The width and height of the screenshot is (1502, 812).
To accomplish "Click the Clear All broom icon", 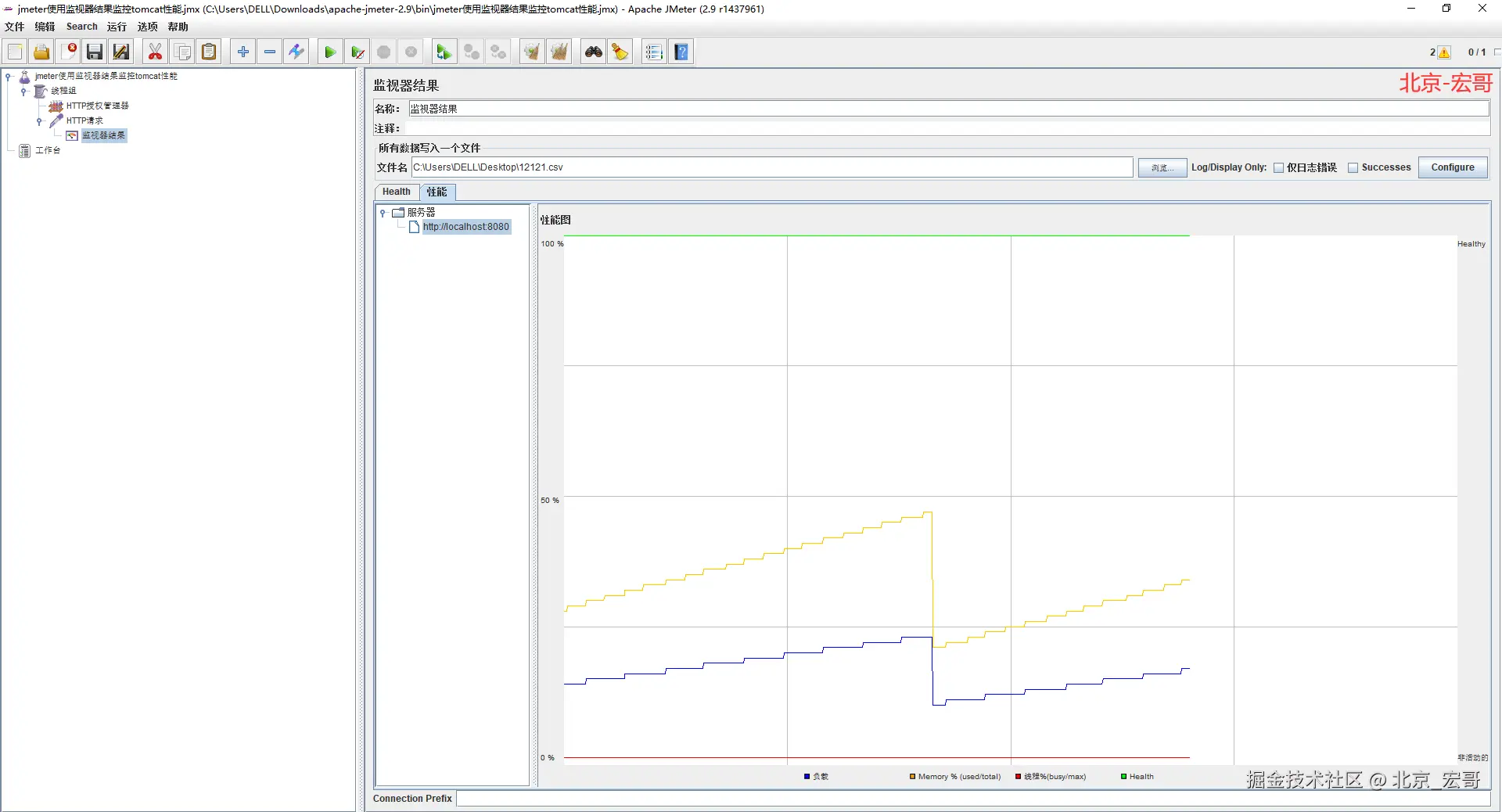I will (x=559, y=52).
